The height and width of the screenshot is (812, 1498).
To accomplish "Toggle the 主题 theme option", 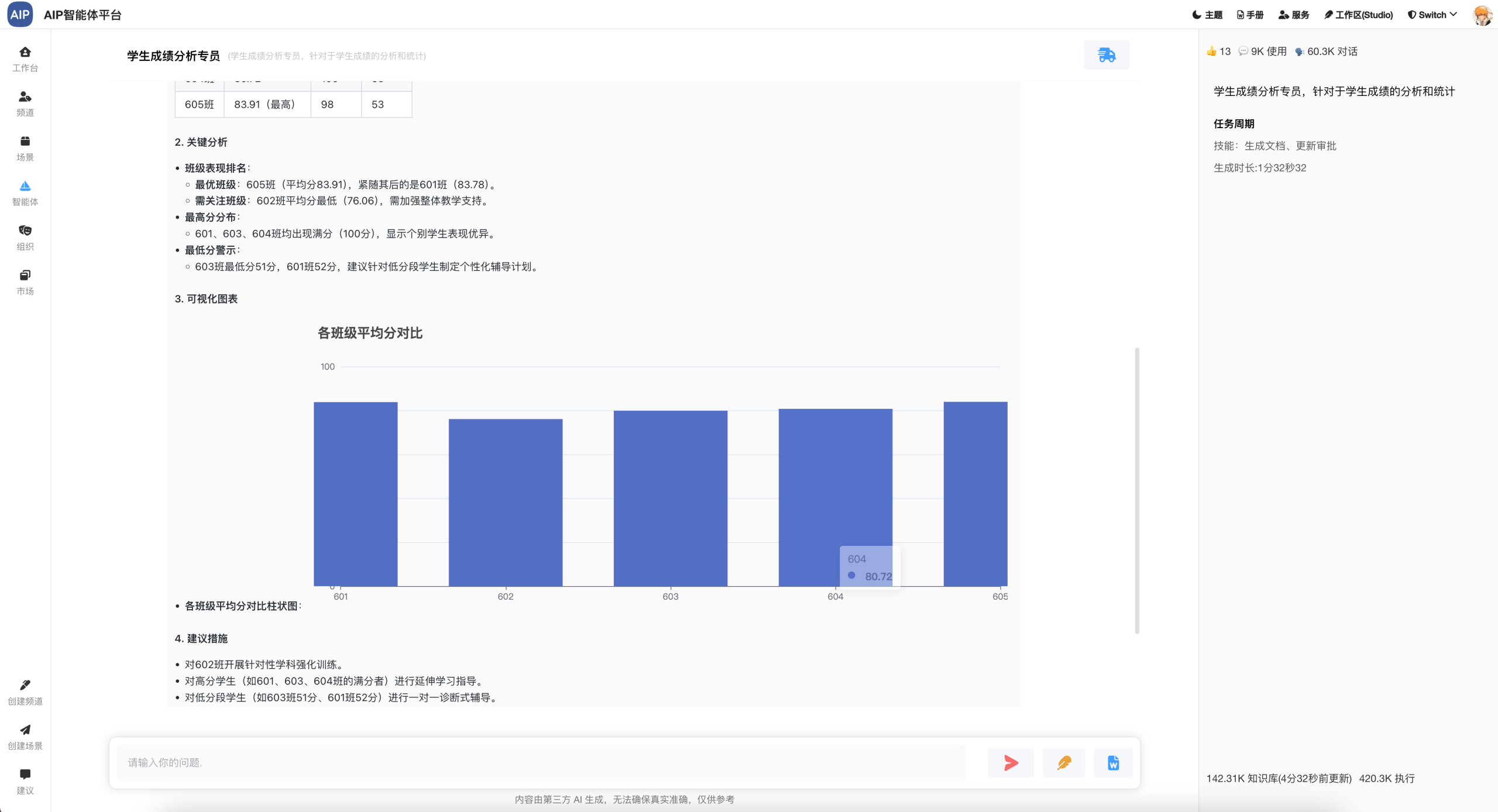I will [x=1207, y=15].
